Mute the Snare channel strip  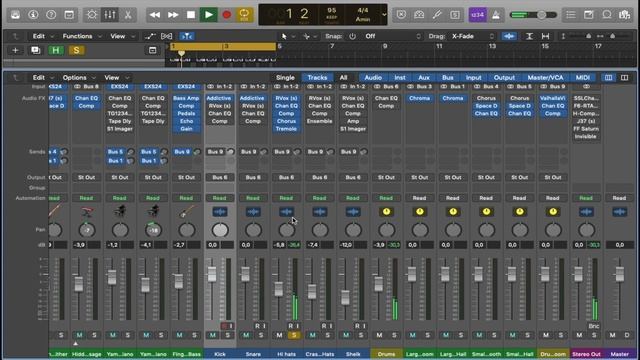[x=246, y=335]
